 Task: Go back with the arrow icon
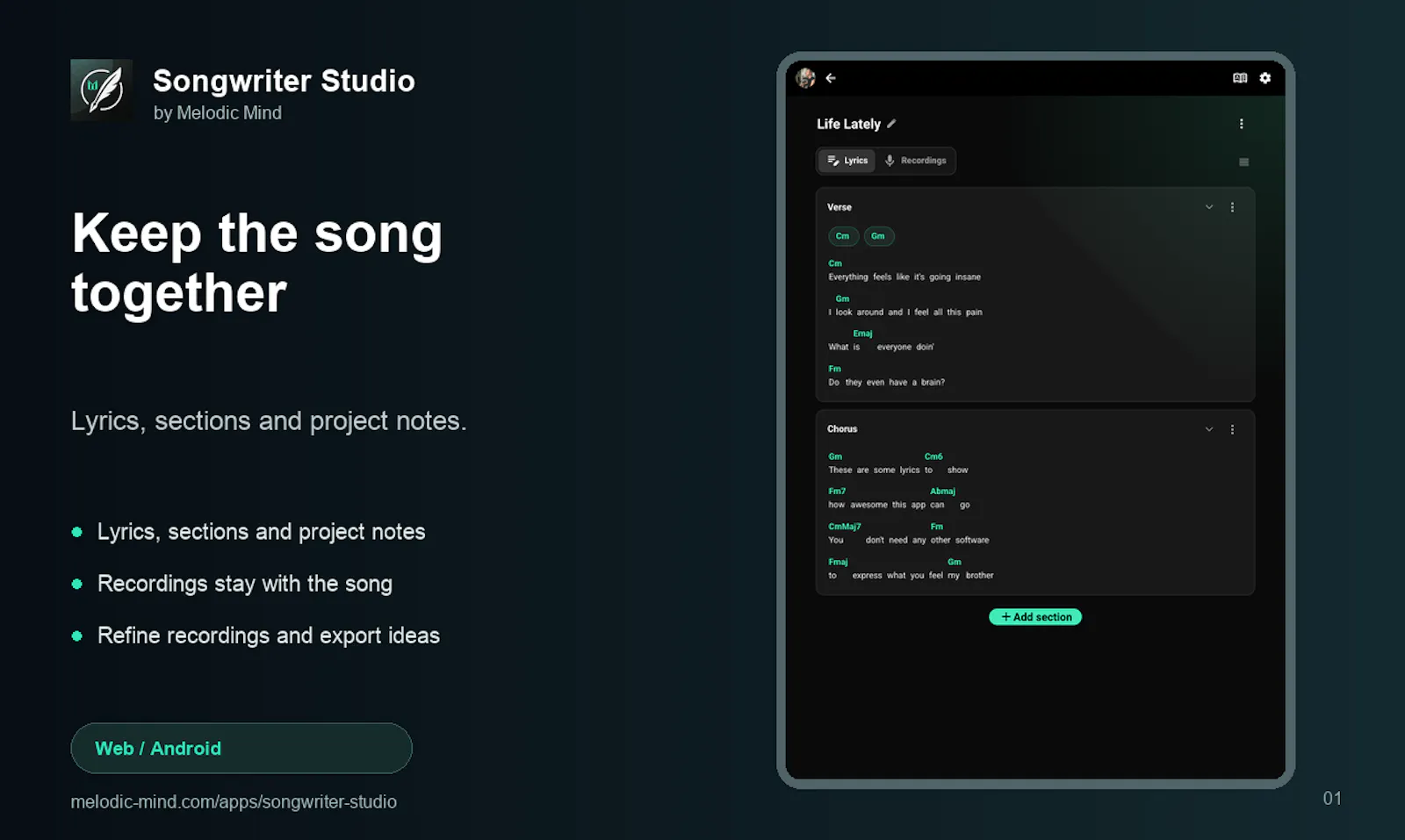coord(831,78)
